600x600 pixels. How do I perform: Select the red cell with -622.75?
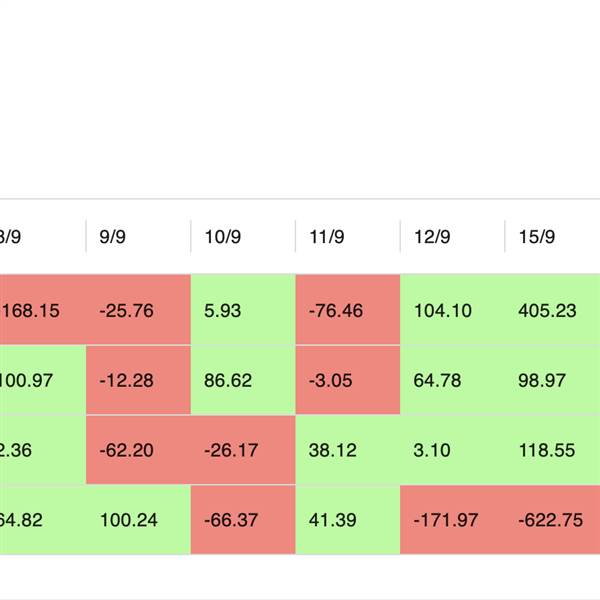[x=550, y=520]
